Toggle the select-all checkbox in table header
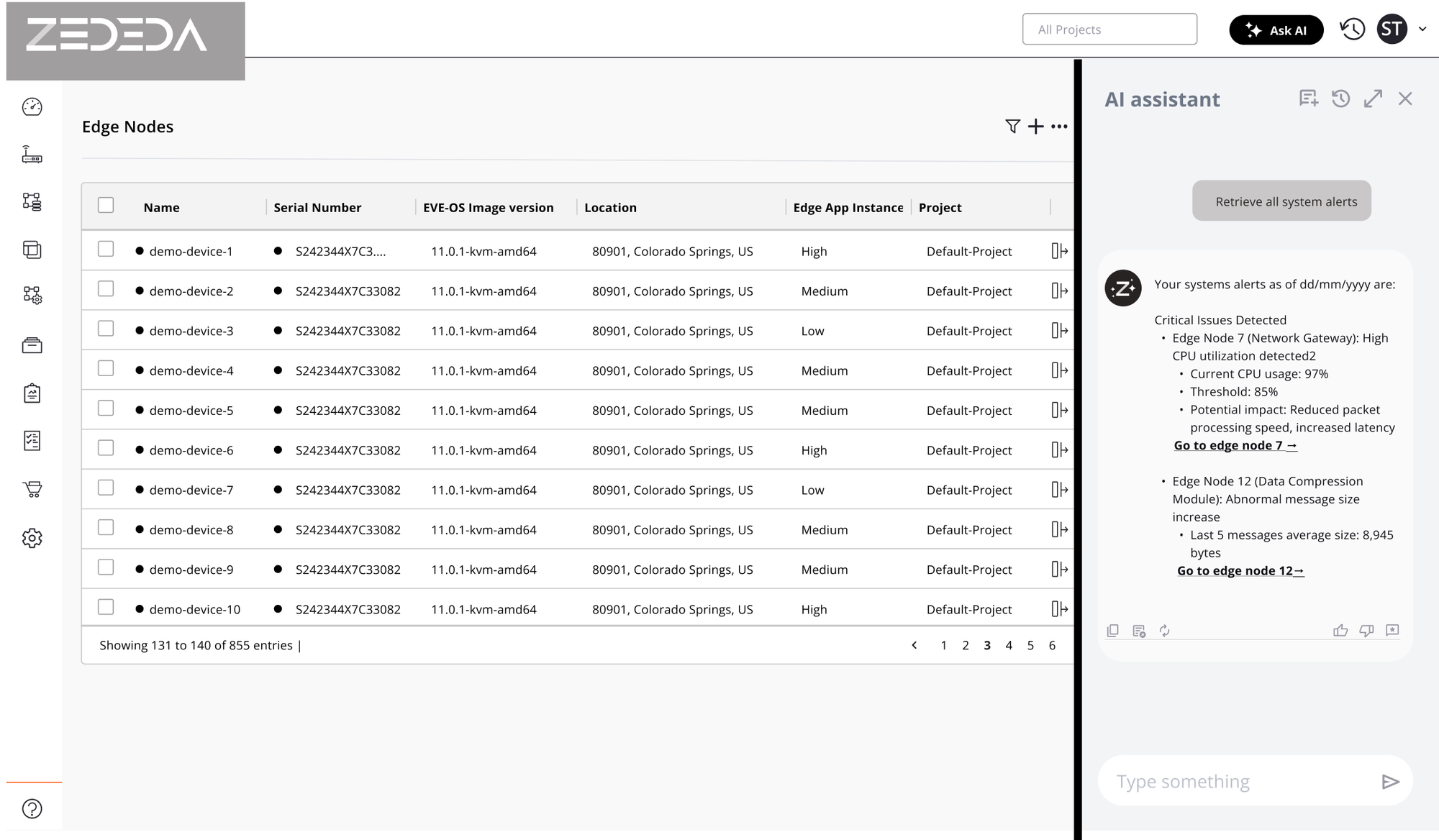 pos(106,205)
